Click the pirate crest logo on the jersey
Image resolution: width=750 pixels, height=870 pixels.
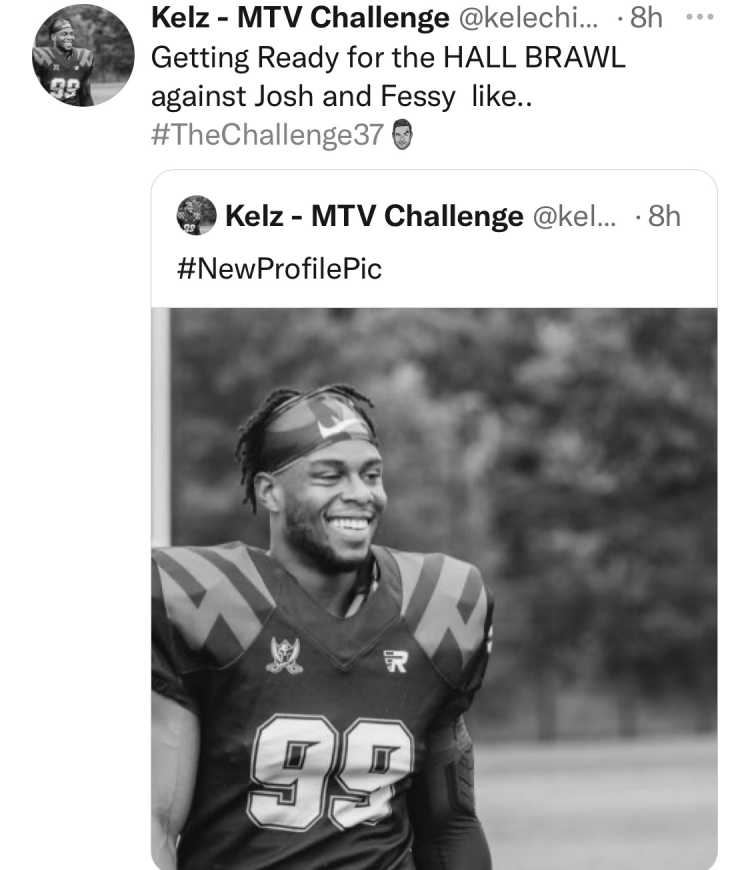click(285, 655)
